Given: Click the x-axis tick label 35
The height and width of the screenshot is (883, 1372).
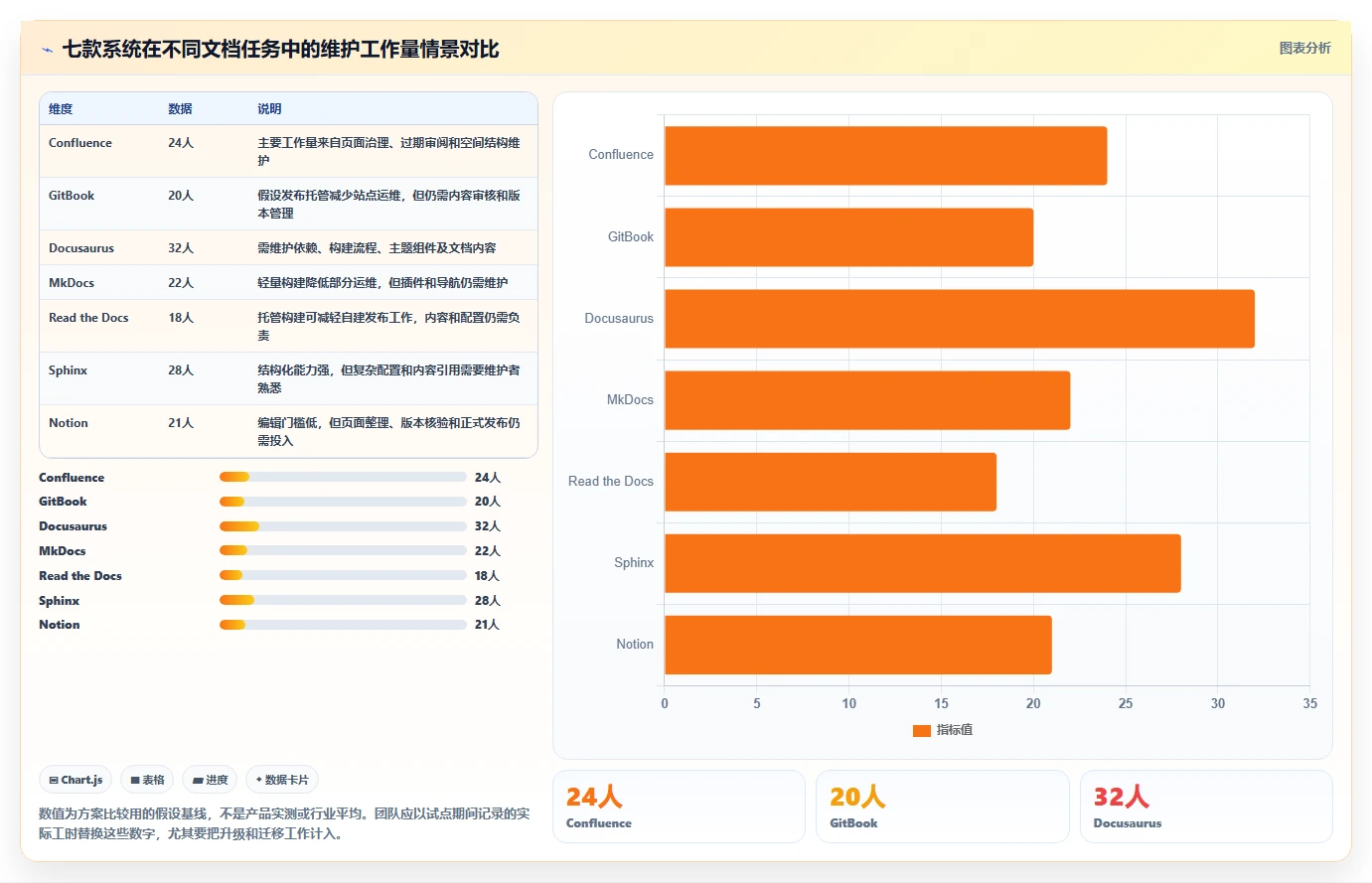Looking at the screenshot, I should pos(1309,703).
